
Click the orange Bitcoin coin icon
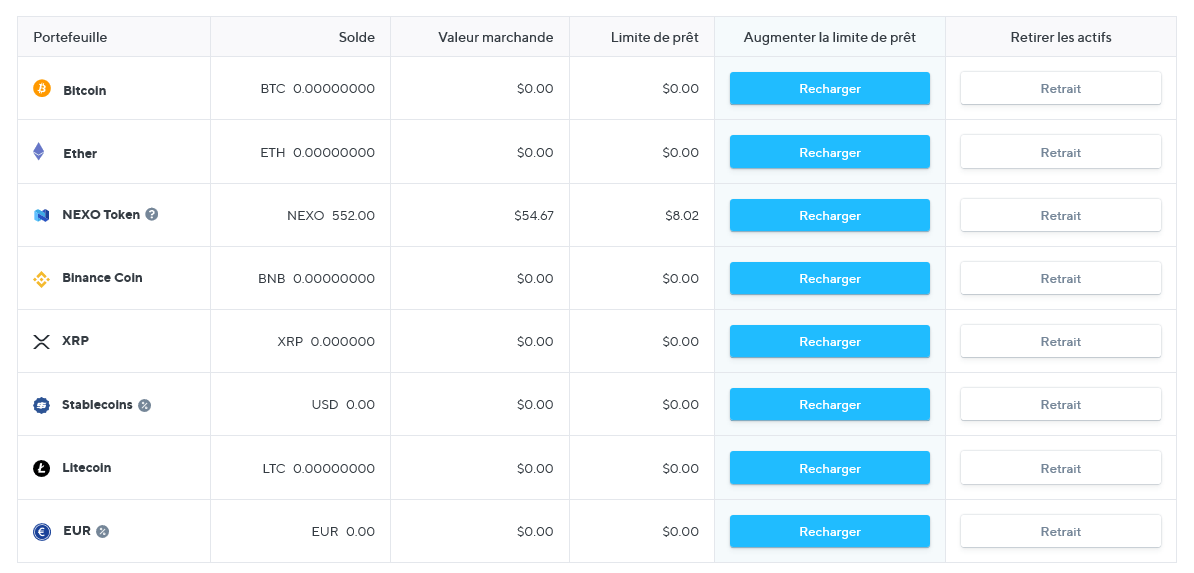click(41, 89)
